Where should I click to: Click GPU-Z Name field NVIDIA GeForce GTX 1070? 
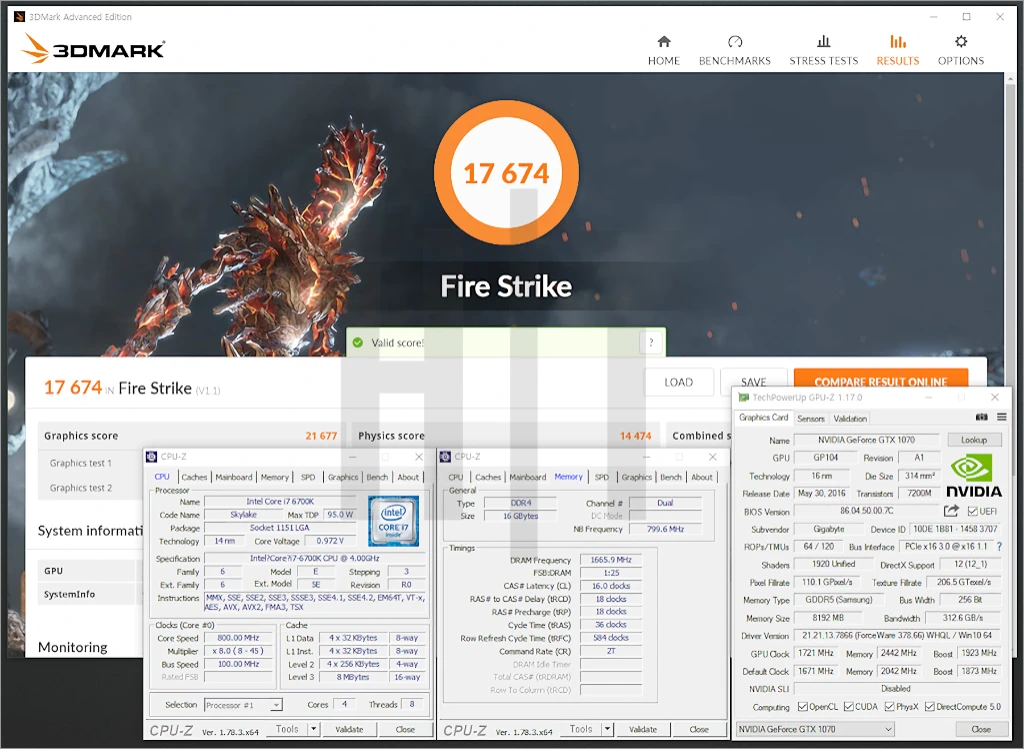coord(867,440)
